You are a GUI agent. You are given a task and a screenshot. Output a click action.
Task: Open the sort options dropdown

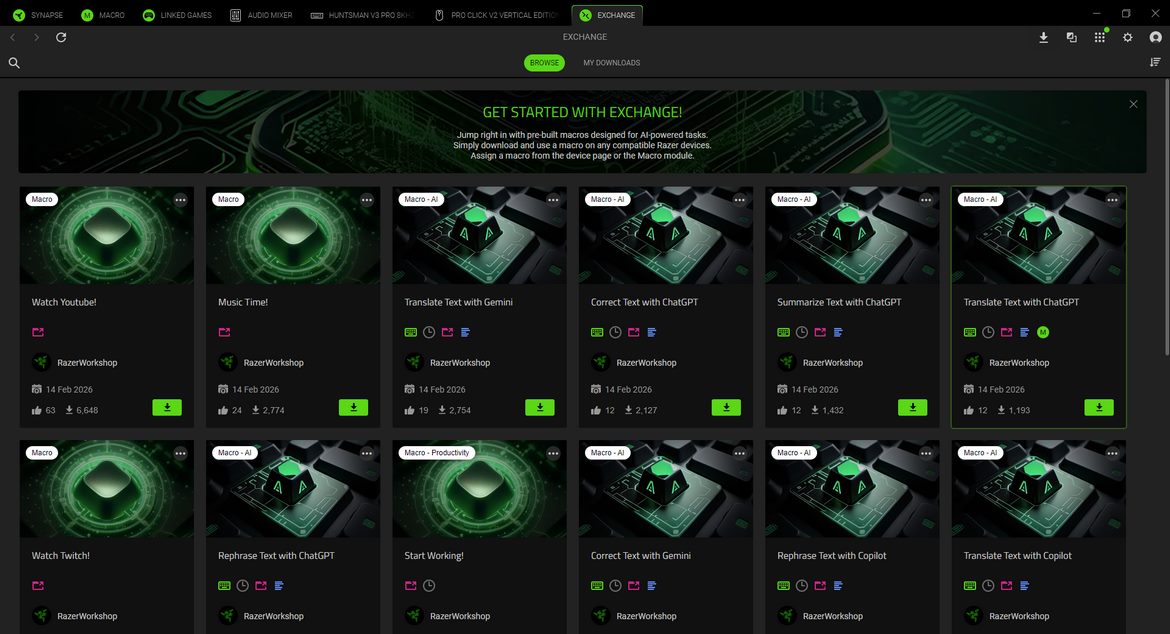point(1155,62)
